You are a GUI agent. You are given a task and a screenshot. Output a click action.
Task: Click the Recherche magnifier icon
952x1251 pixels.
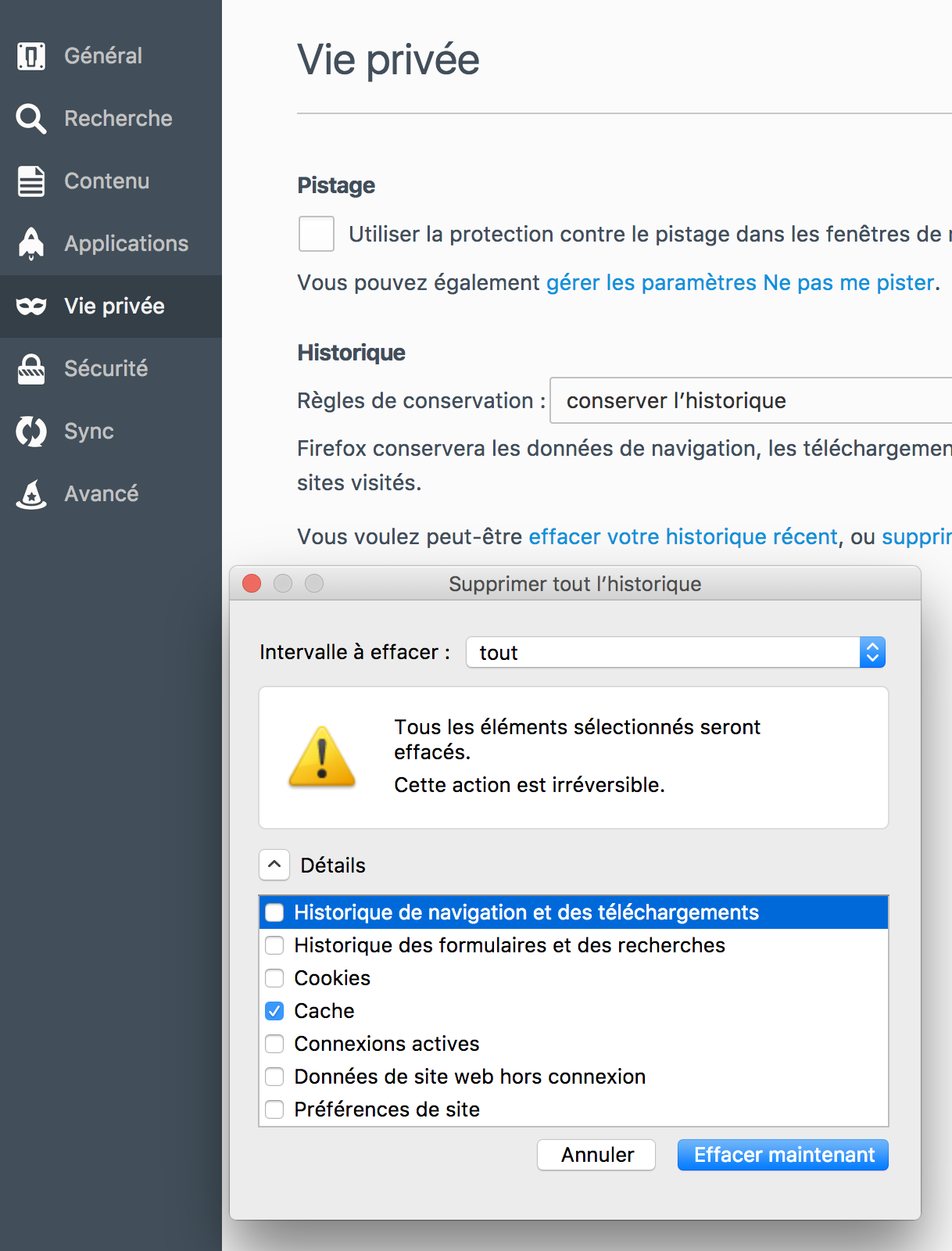coord(31,118)
